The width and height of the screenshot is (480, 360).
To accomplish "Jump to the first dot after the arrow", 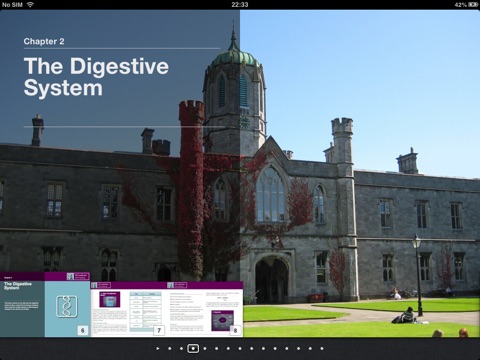I will point(170,349).
